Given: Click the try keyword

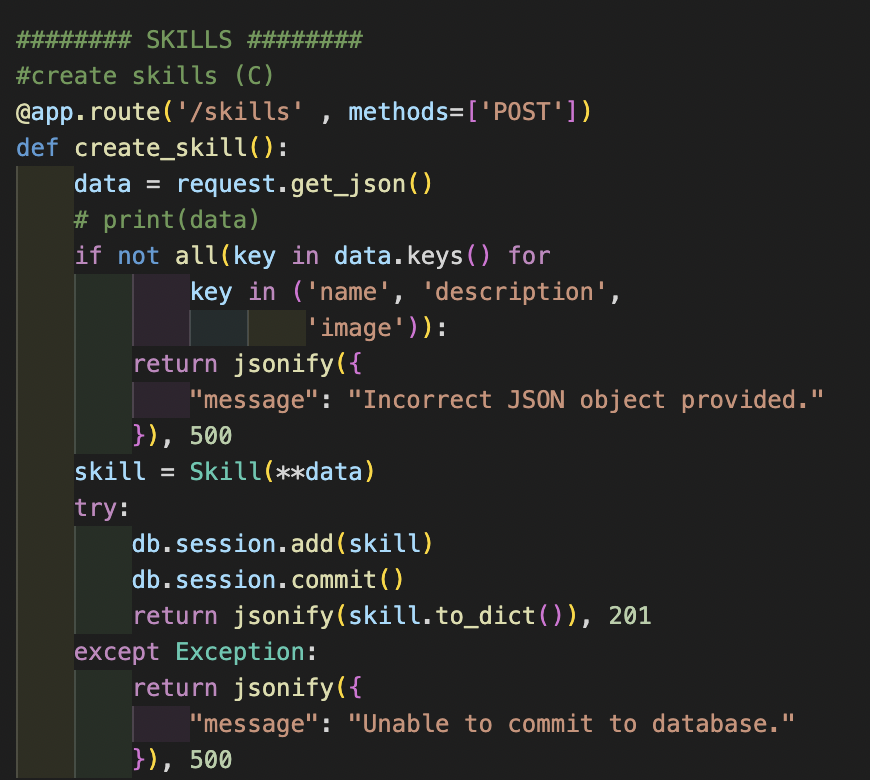Looking at the screenshot, I should click(x=90, y=507).
